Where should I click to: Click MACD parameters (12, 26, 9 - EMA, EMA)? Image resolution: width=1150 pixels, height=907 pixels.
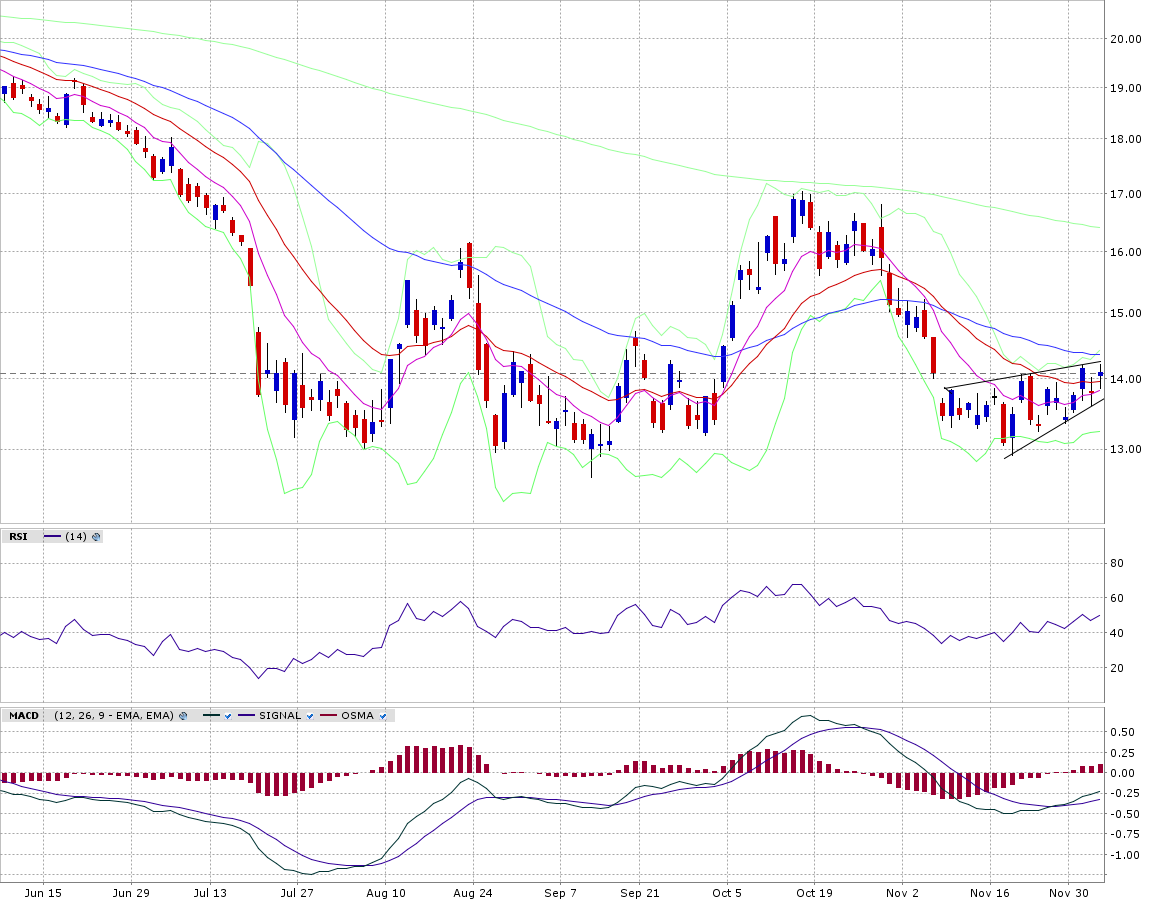pos(114,716)
